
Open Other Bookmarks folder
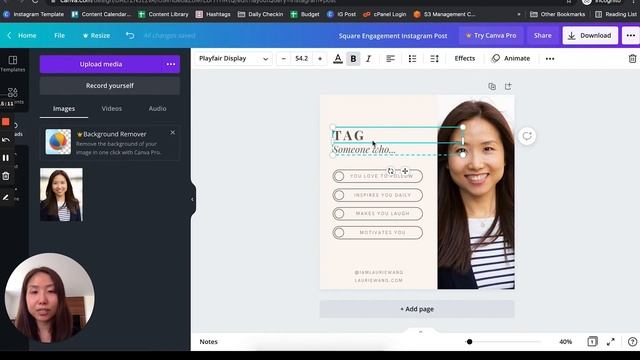[x=557, y=14]
